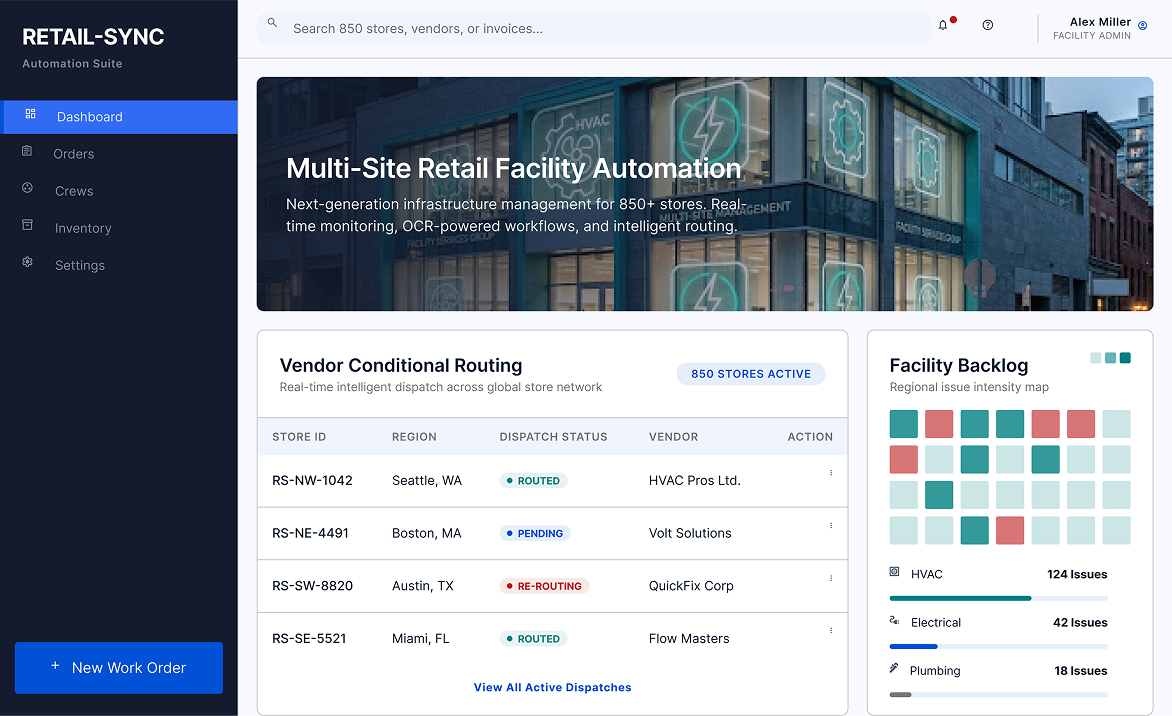Open the help question mark icon
The width and height of the screenshot is (1172, 716).
987,25
